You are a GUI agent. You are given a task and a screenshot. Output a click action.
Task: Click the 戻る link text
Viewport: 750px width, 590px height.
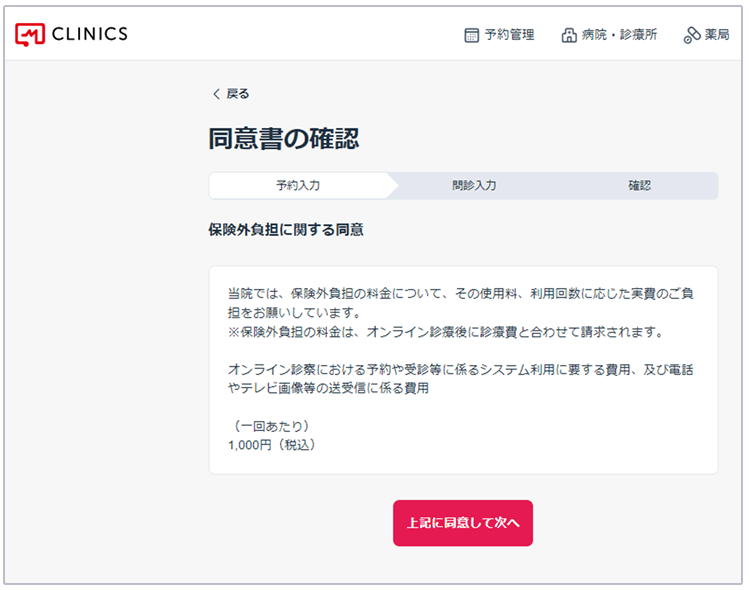pos(238,94)
